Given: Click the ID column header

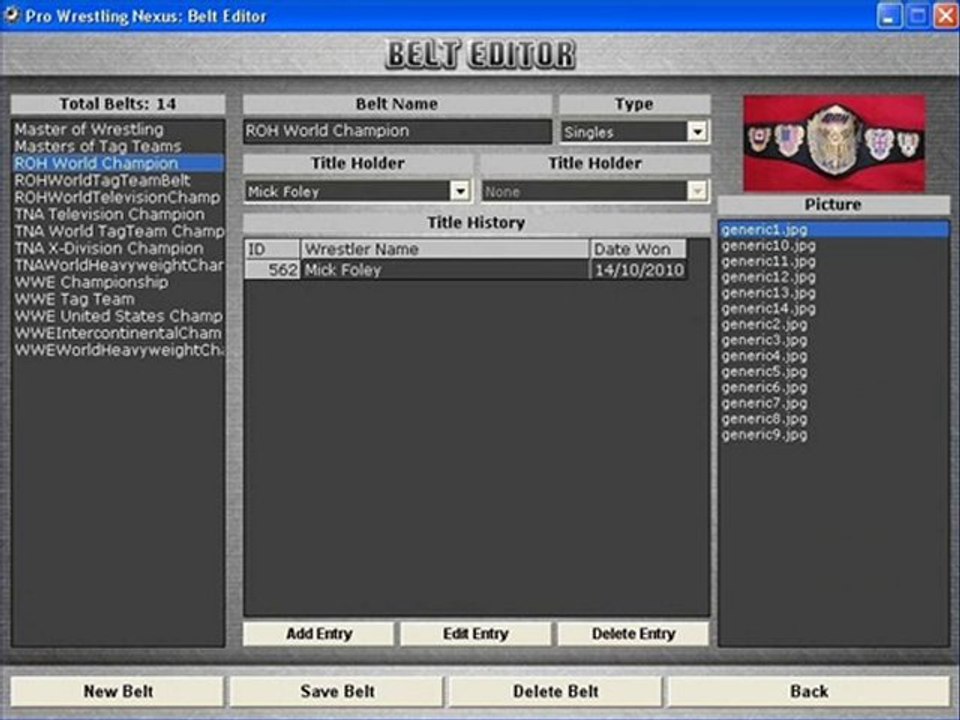Looking at the screenshot, I should click(x=272, y=249).
